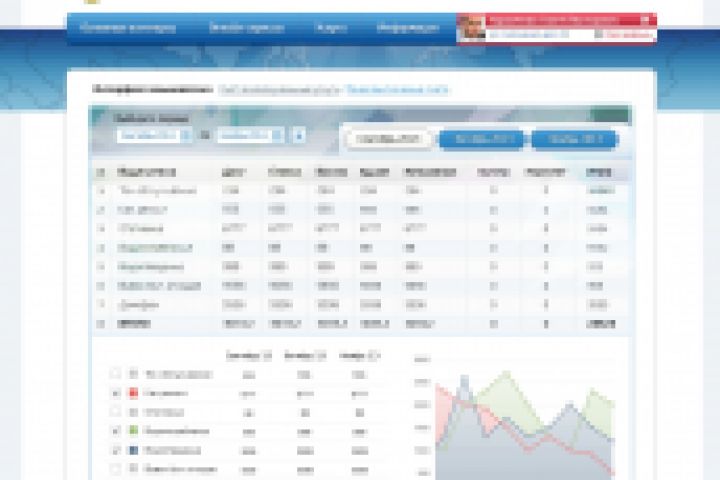Image resolution: width=720 pixels, height=480 pixels.
Task: Click the red color swatch in the chart legend
Action: (133, 393)
